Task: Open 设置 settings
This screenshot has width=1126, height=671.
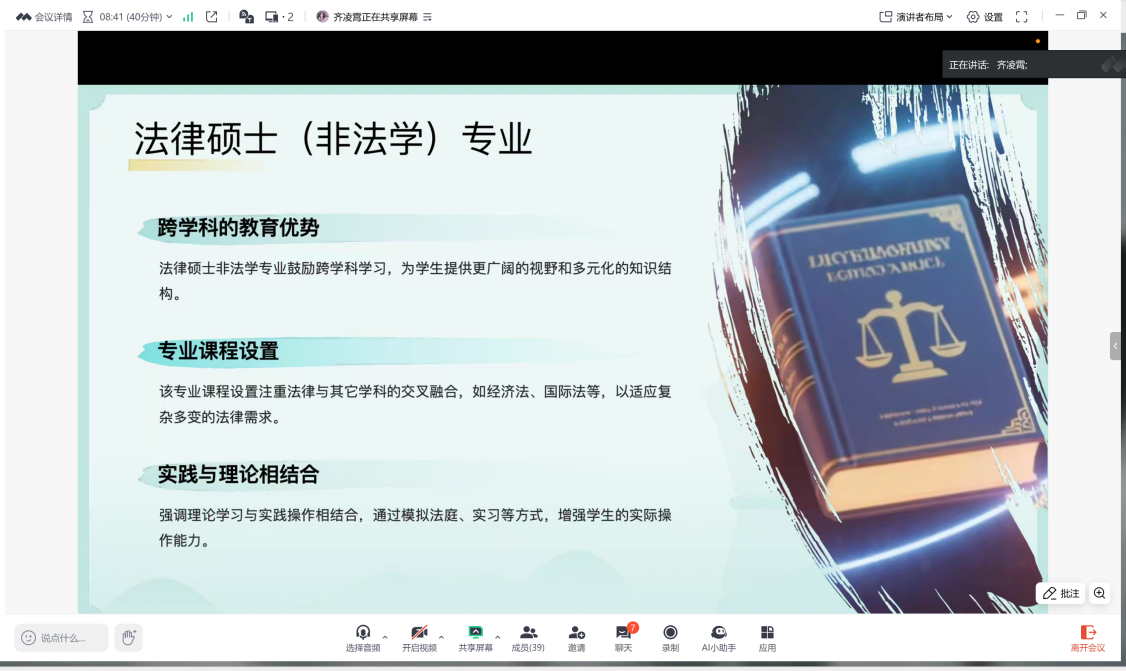Action: click(x=984, y=17)
